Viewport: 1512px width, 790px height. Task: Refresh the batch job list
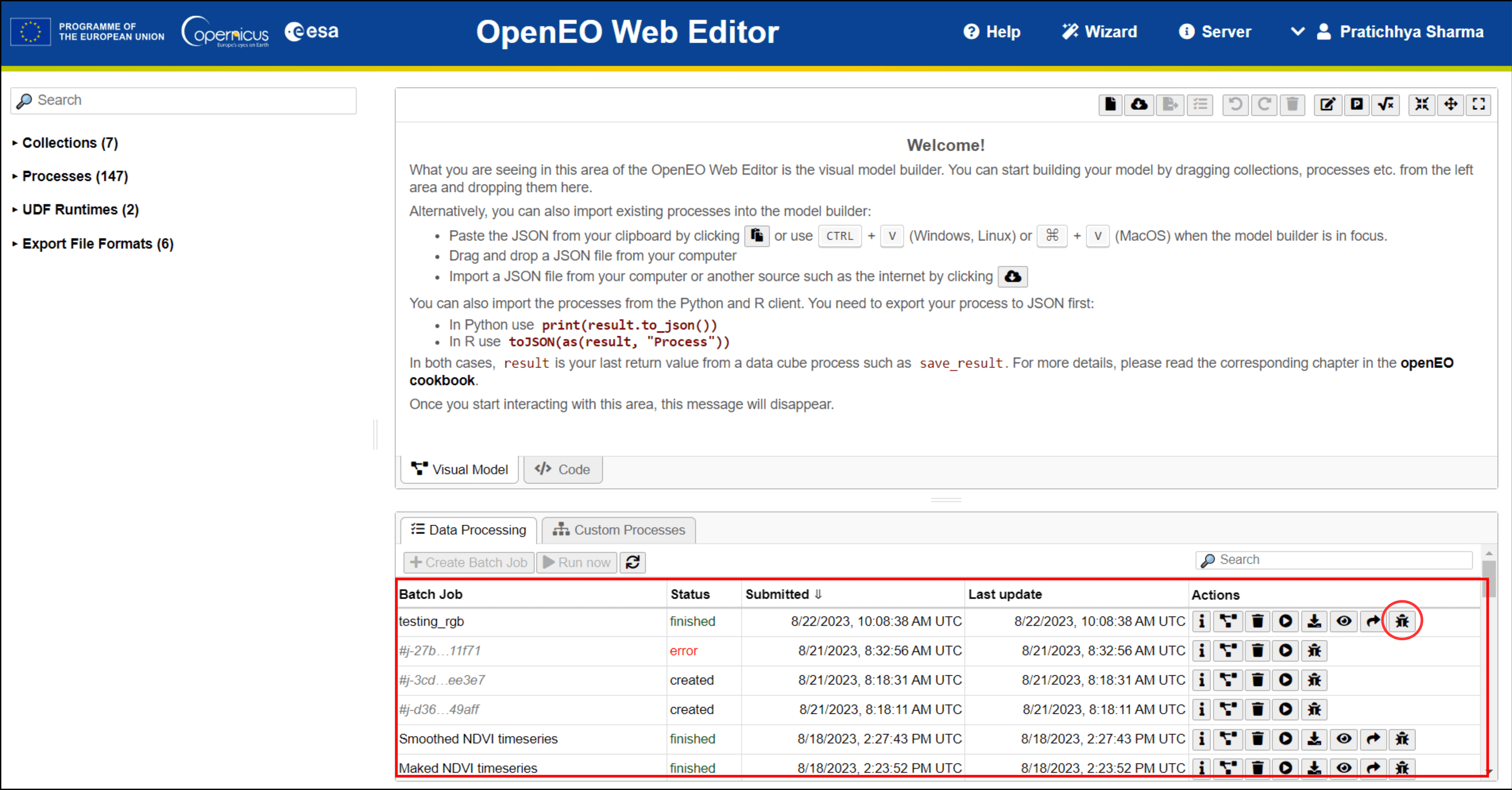(633, 562)
